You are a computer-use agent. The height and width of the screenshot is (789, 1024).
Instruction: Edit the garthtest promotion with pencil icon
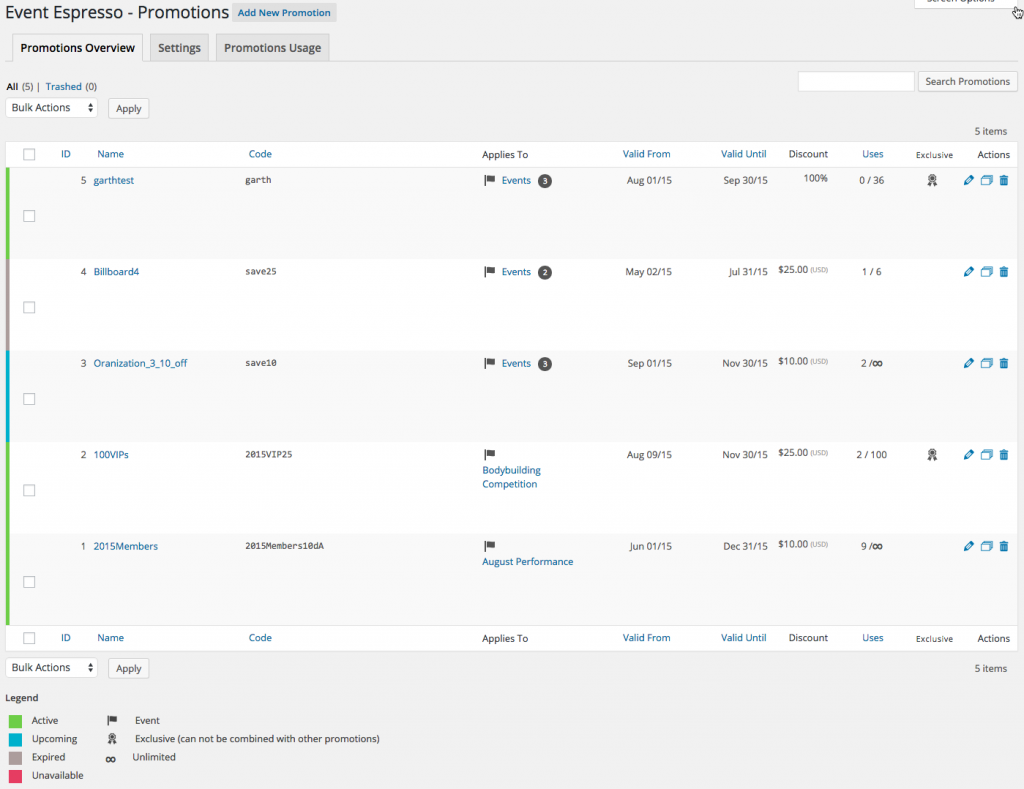pyautogui.click(x=968, y=180)
